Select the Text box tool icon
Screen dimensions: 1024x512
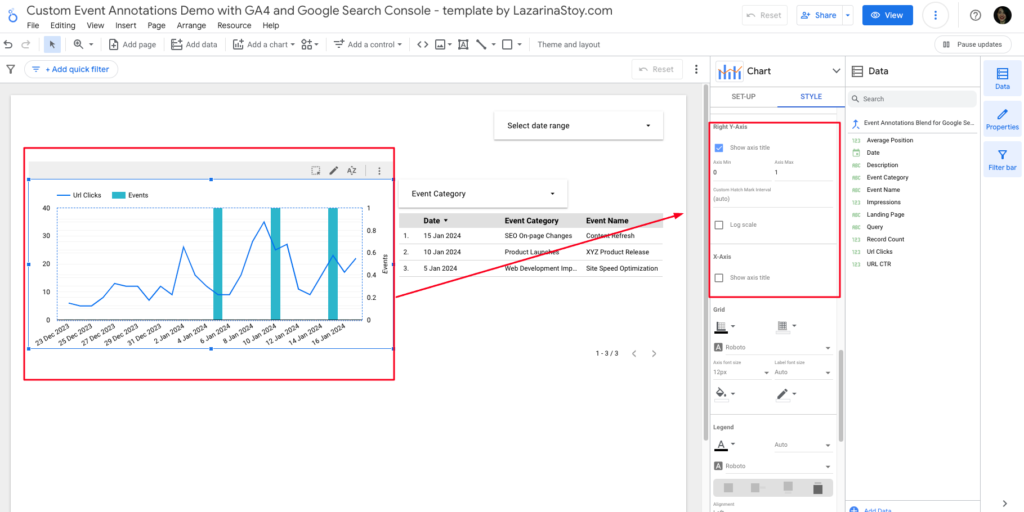463,44
